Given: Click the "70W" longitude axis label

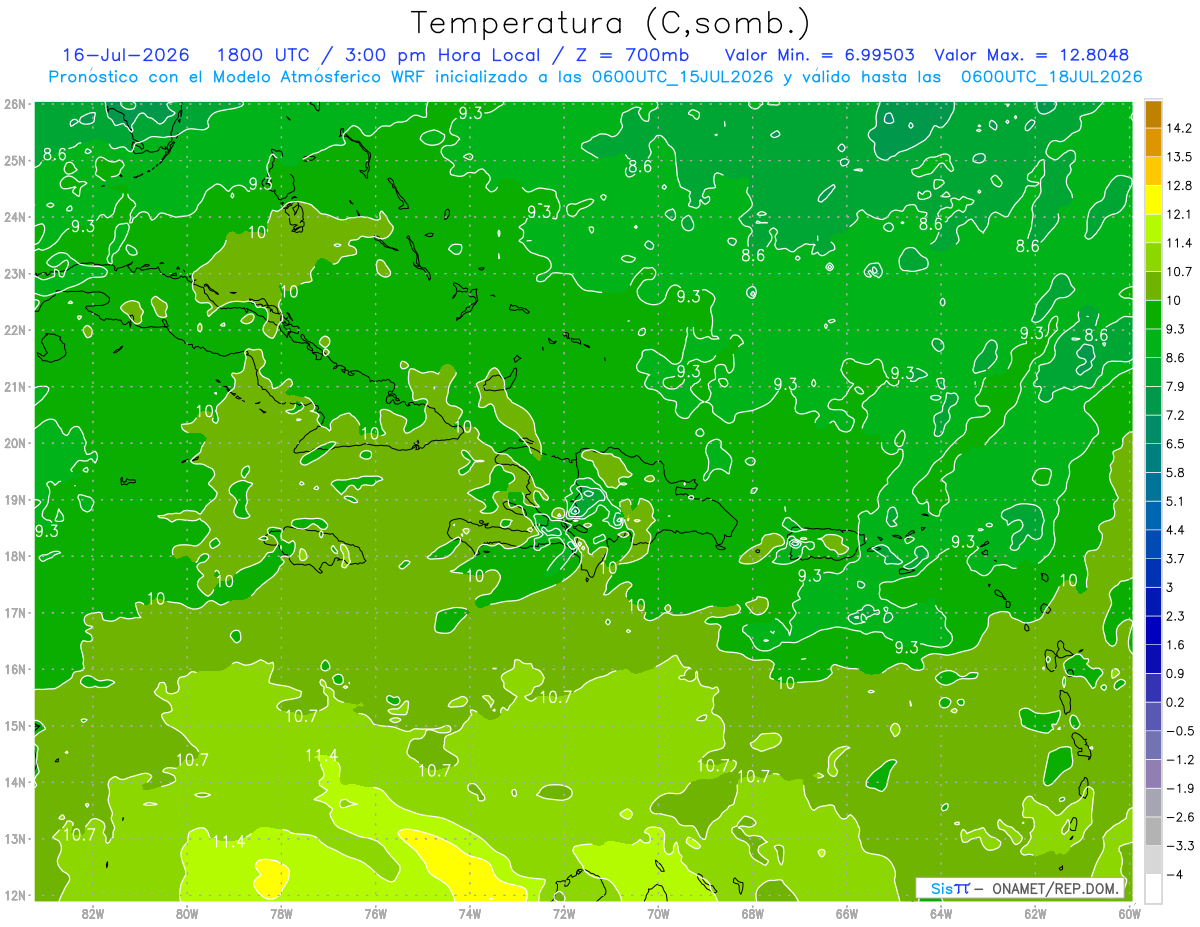Looking at the screenshot, I should (x=658, y=913).
